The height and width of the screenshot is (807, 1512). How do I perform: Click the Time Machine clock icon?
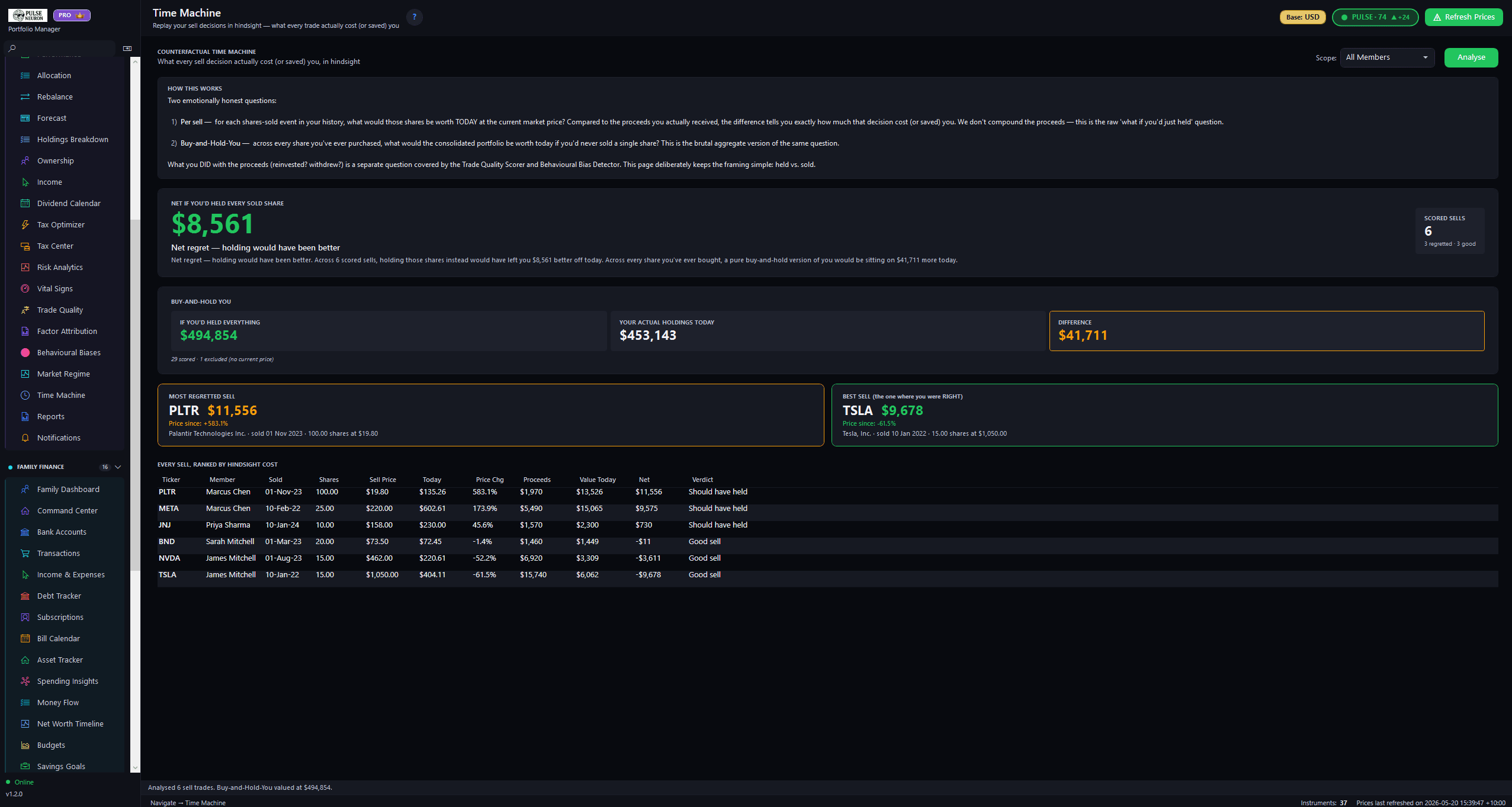click(25, 396)
